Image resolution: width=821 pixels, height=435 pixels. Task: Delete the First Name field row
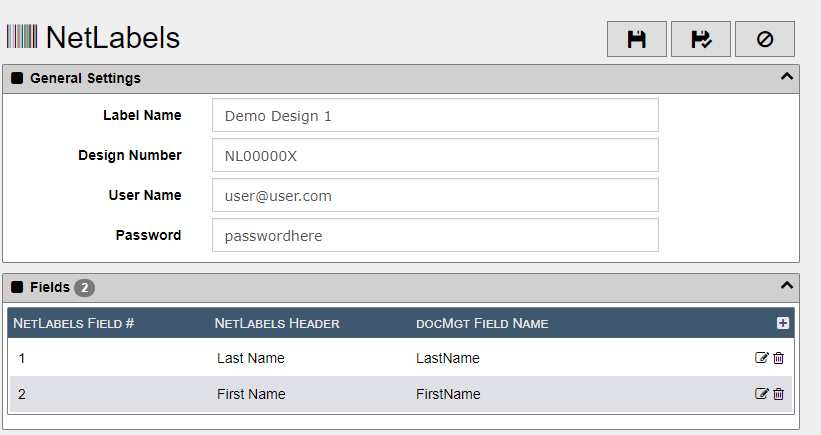(x=779, y=394)
